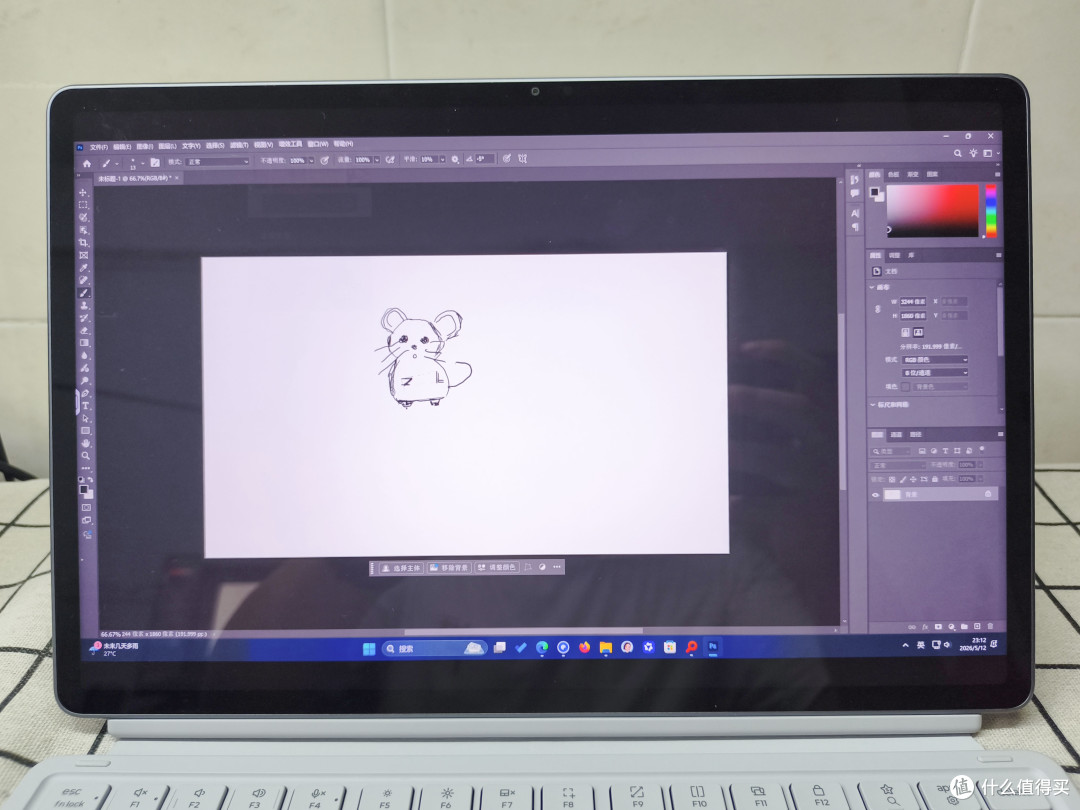The image size is (1080, 810).
Task: Collapse the Canvas section in Properties
Action: coord(872,287)
